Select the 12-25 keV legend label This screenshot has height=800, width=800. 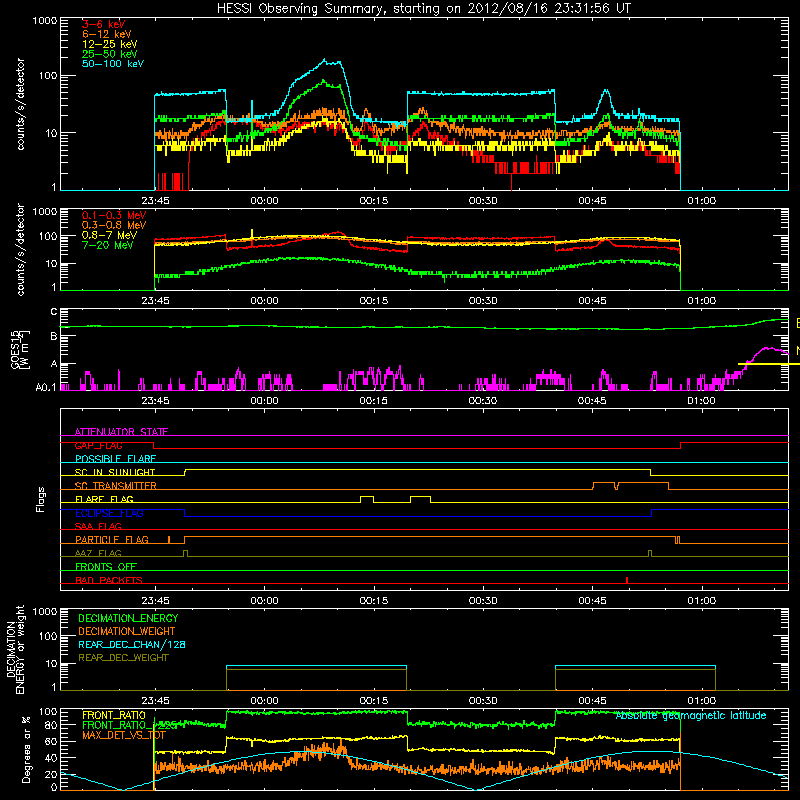coord(109,44)
